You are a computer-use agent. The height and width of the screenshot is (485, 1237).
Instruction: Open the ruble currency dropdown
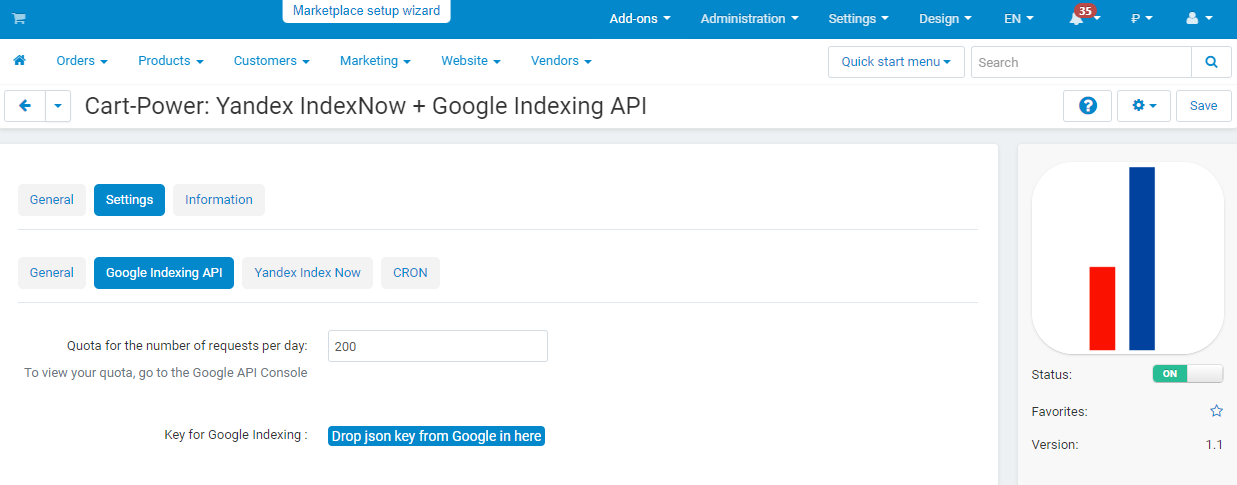tap(1142, 18)
